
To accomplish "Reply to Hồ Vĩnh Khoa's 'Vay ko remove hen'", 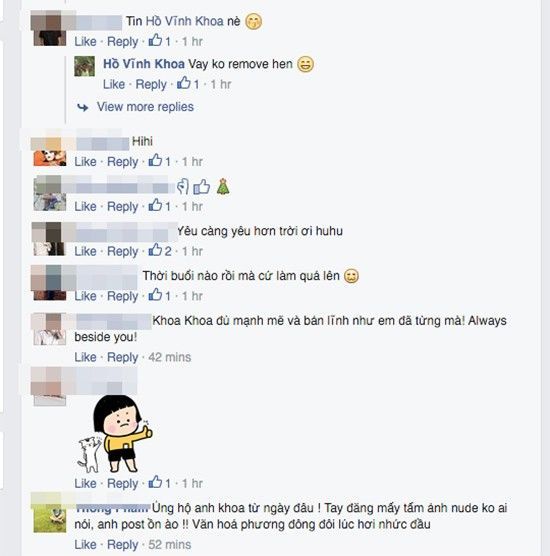I will (151, 85).
